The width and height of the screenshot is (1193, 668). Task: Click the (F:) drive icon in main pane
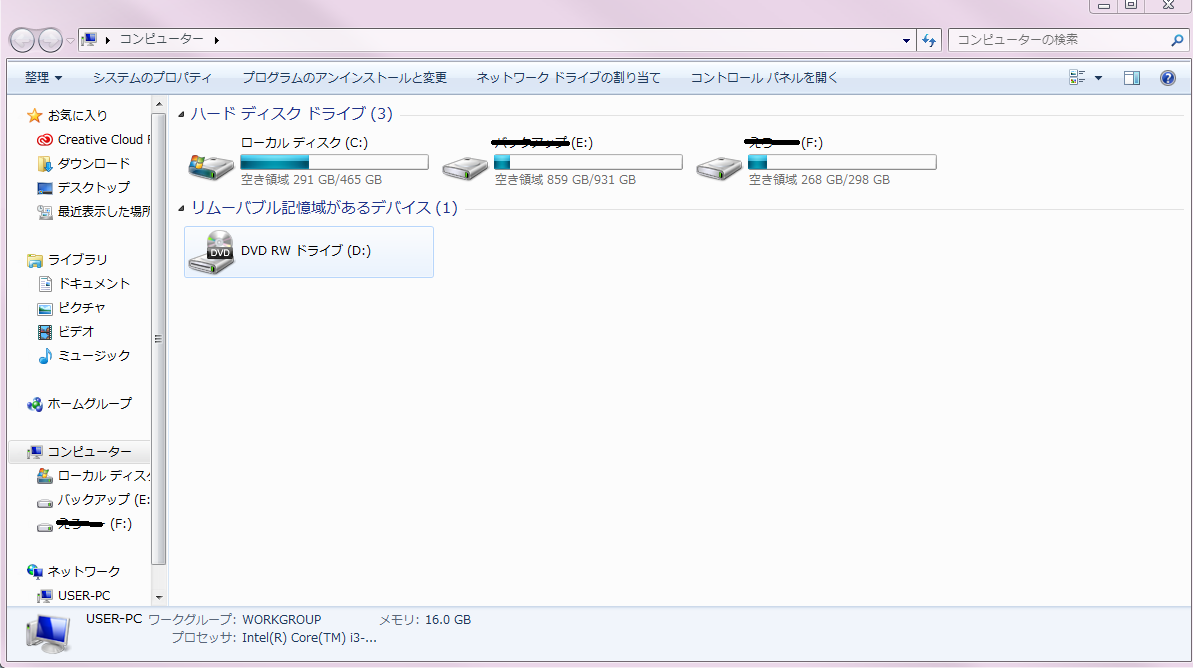pyautogui.click(x=719, y=168)
